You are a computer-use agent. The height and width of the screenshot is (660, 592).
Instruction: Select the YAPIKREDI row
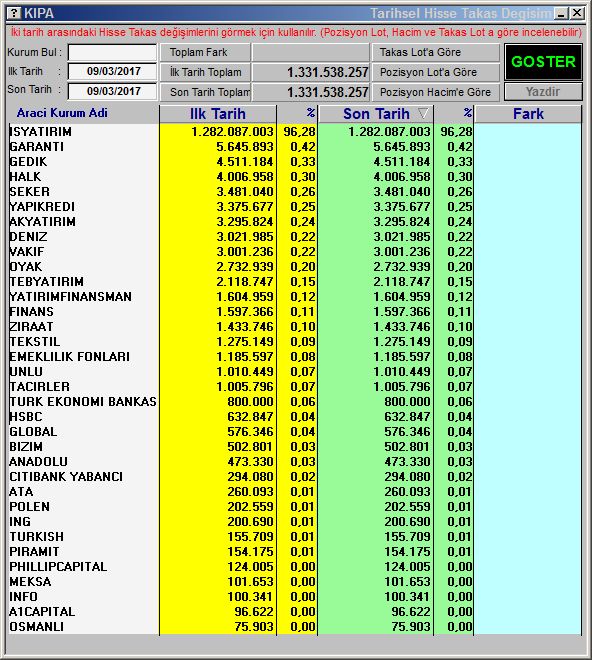pyautogui.click(x=295, y=207)
